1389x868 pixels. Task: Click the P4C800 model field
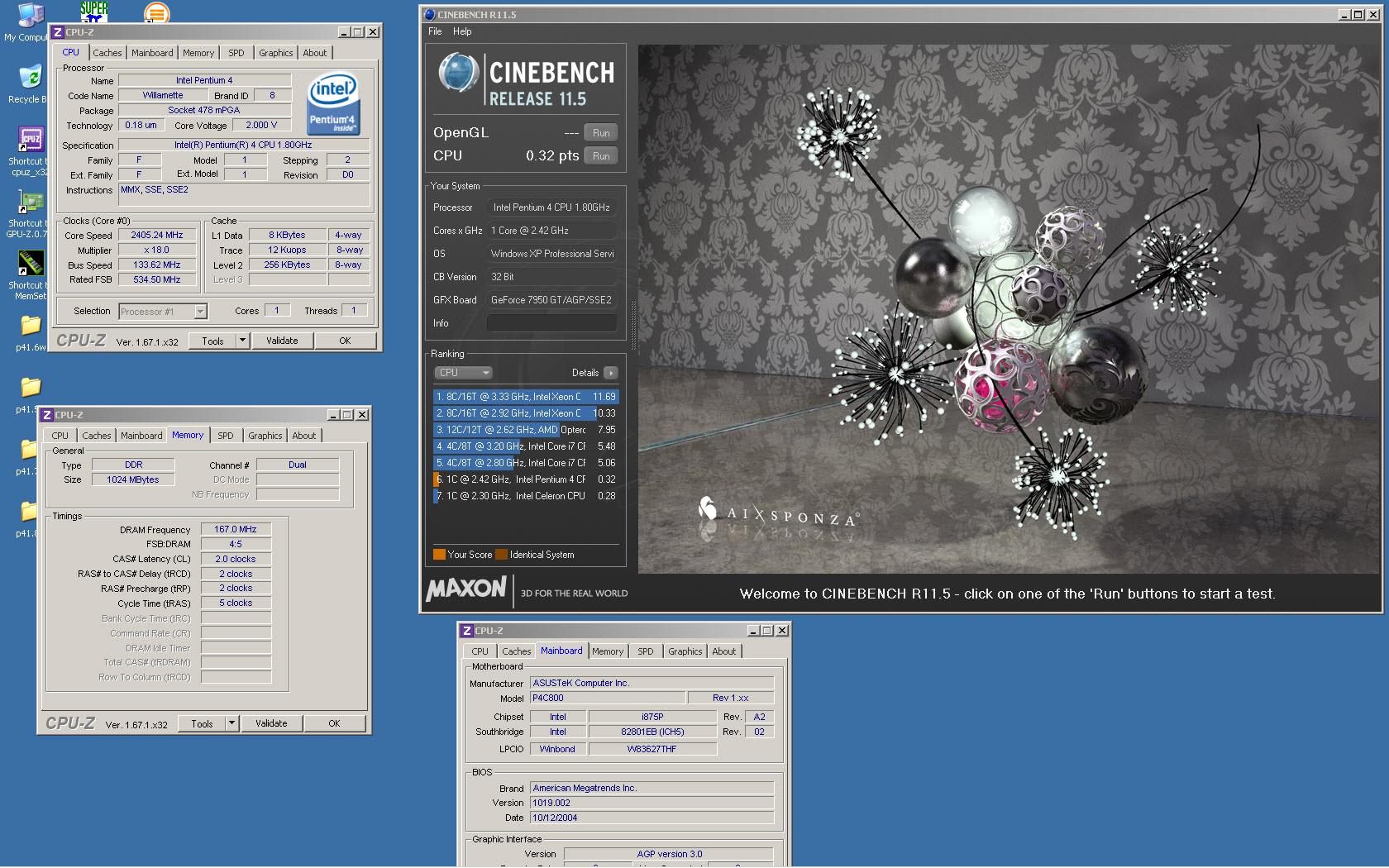607,698
